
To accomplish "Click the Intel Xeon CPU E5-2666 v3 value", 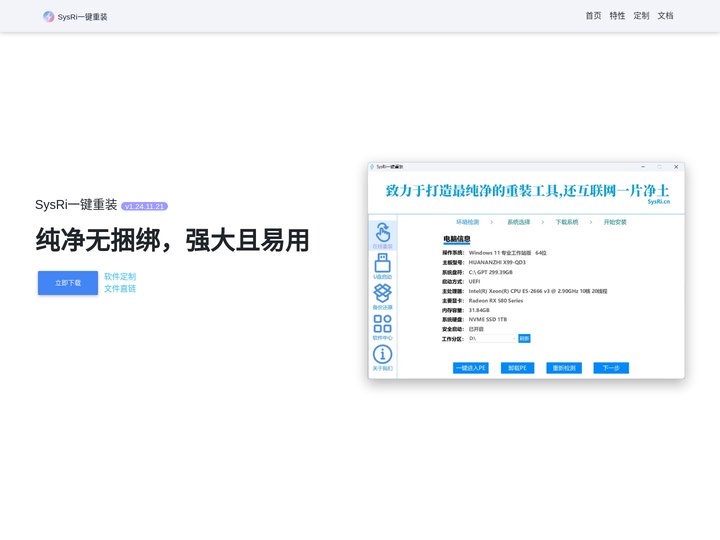I will (538, 291).
